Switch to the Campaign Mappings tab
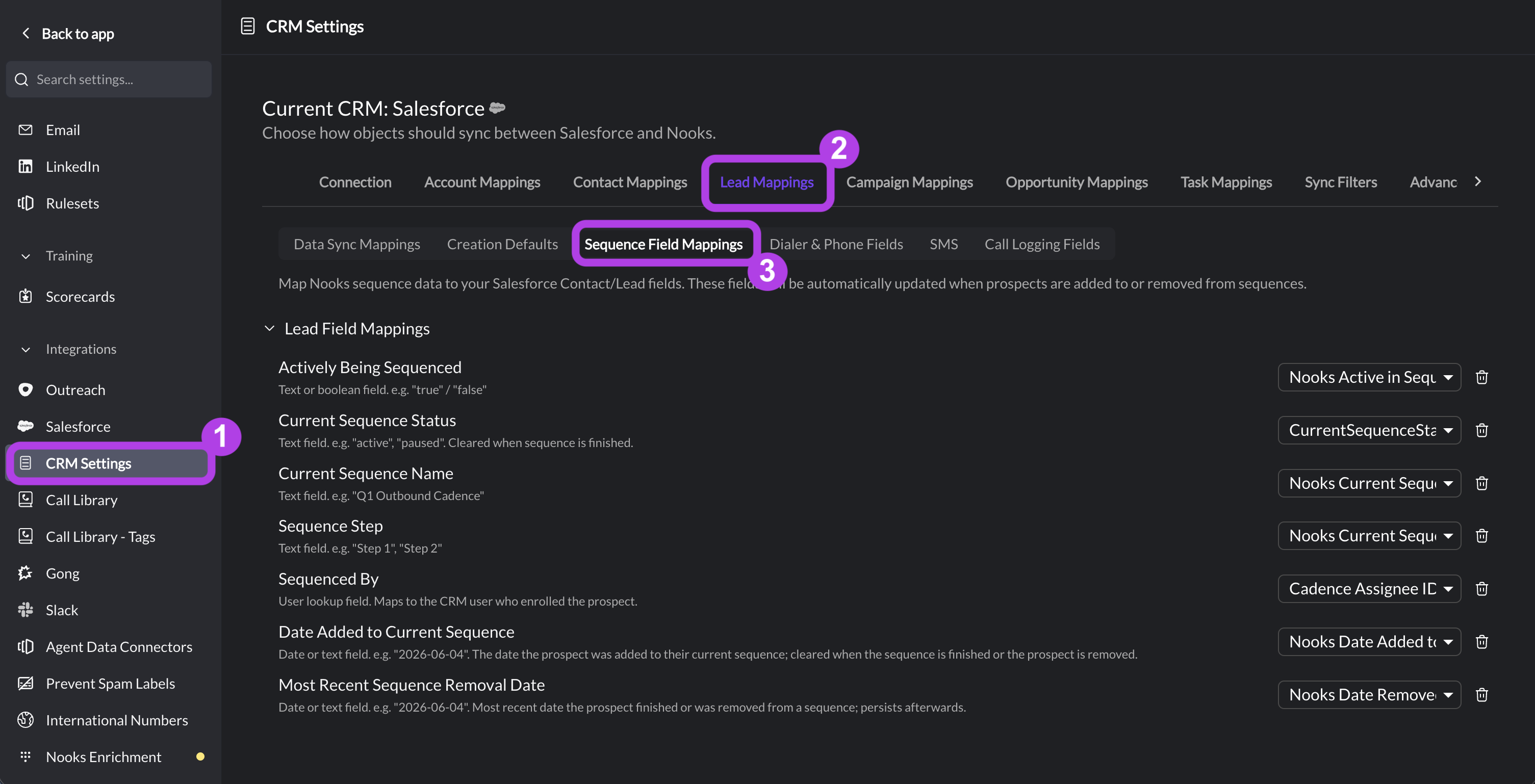 (x=909, y=181)
